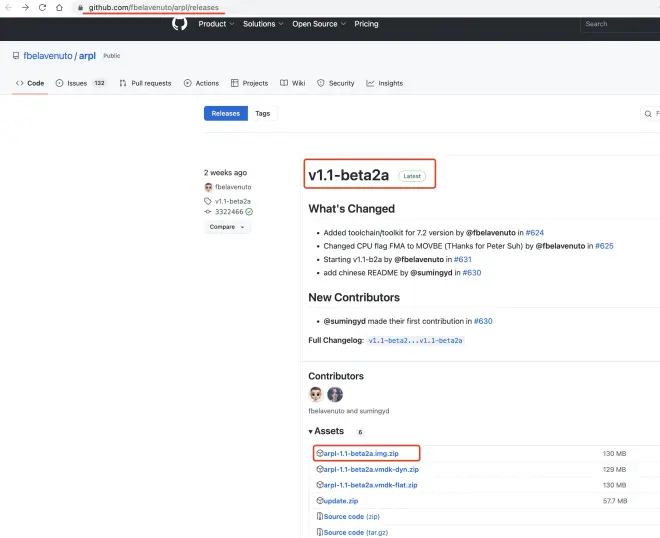This screenshot has height=538, width=660.
Task: Click first contributor avatar fbelavenuto
Action: (316, 394)
